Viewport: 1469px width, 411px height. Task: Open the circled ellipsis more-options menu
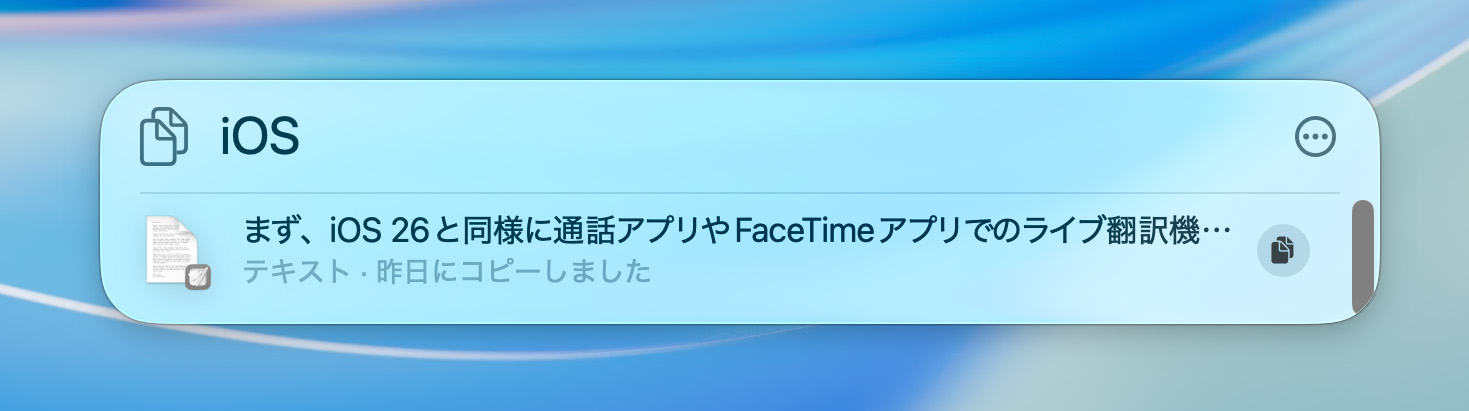tap(1315, 137)
